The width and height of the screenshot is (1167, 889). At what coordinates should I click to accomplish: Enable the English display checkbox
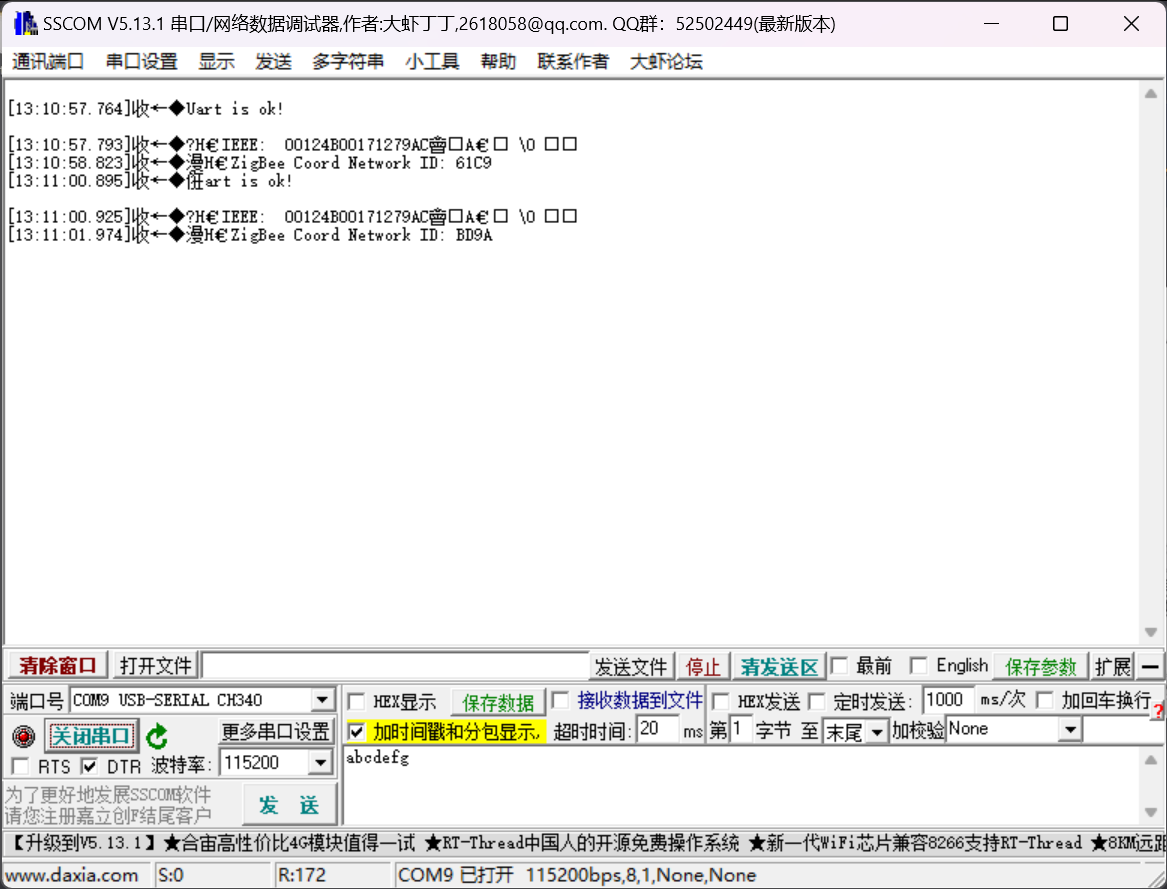coord(918,665)
